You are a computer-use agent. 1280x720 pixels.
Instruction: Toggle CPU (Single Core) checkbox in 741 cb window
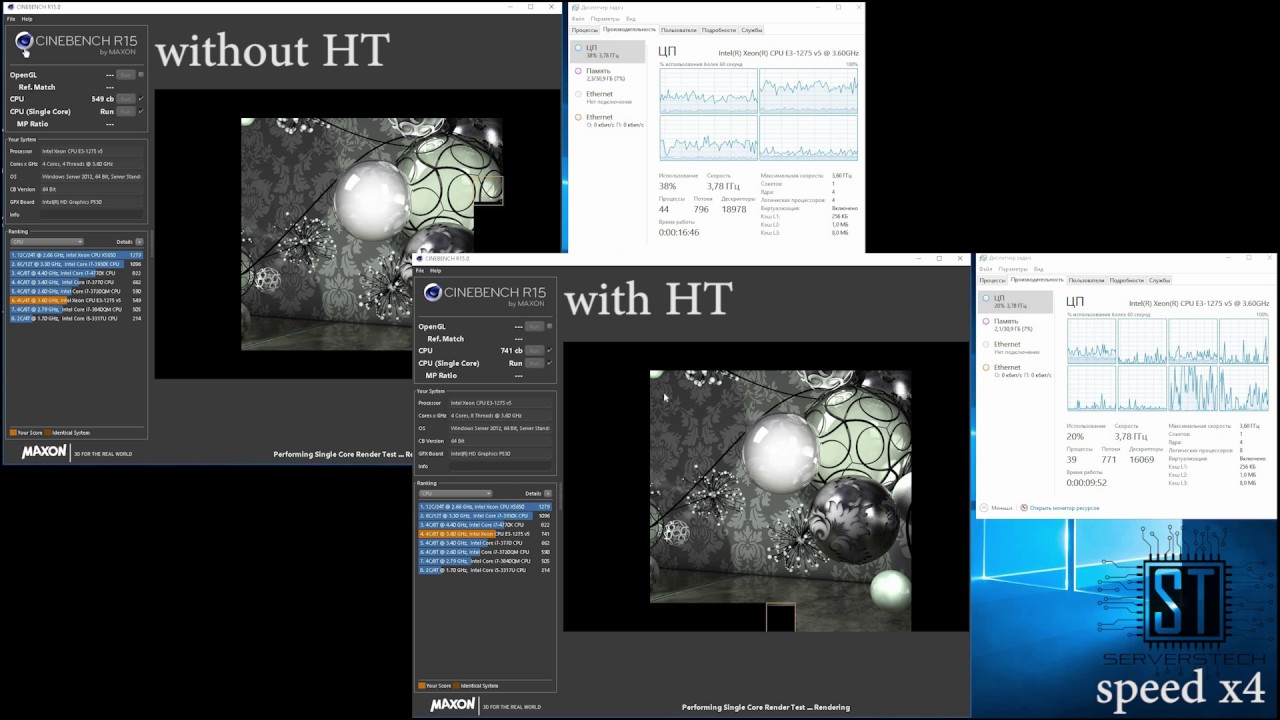tap(549, 363)
